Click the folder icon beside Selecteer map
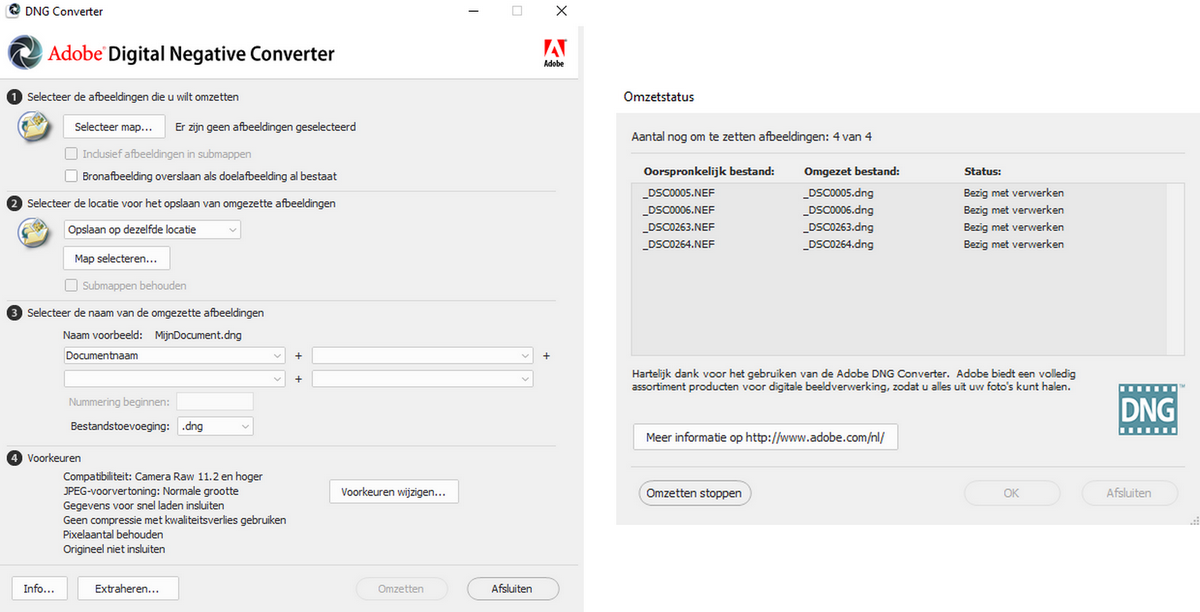This screenshot has width=1200, height=612. (36, 127)
